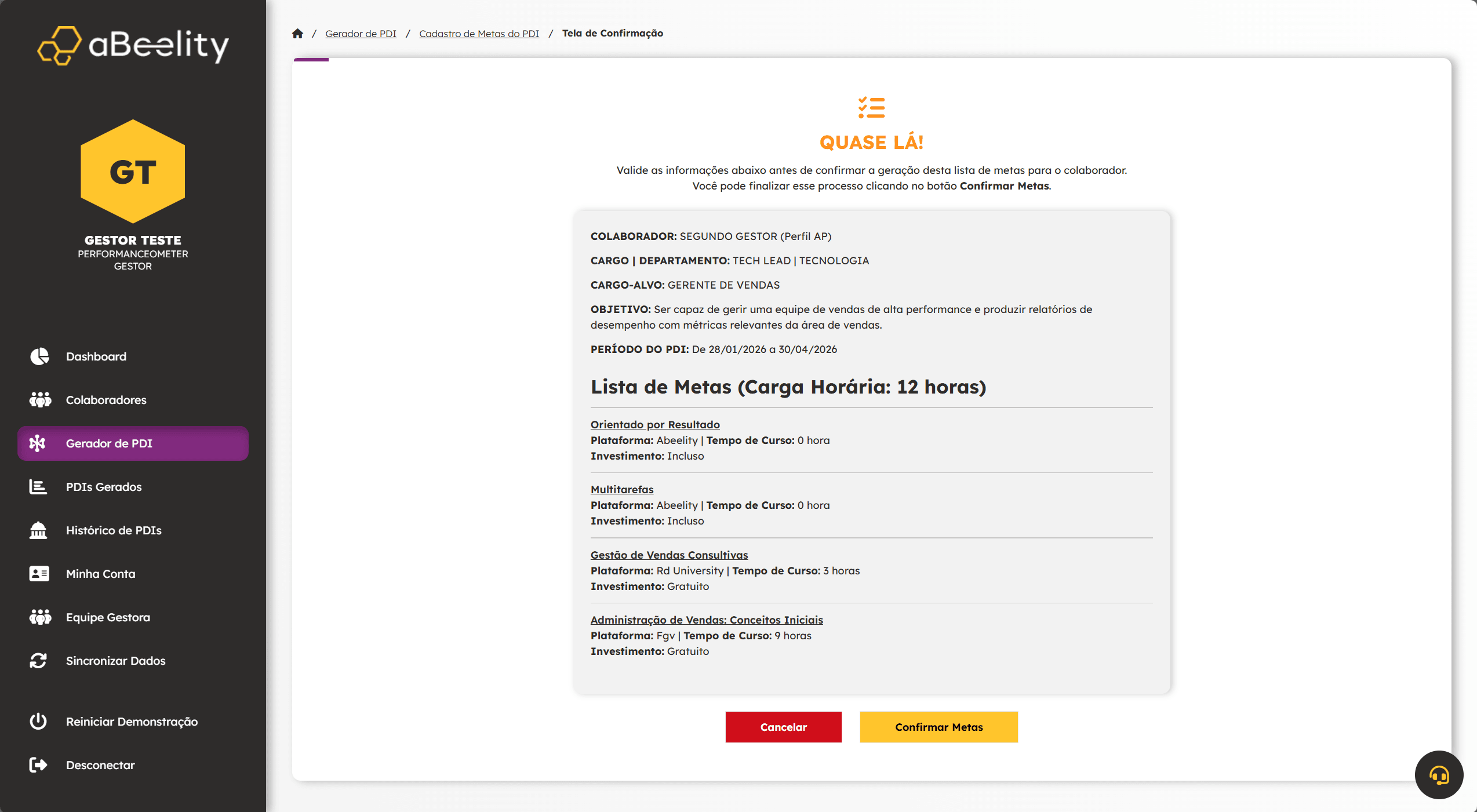This screenshot has width=1477, height=812.
Task: Open the Orientado por Resultado goal link
Action: coord(655,424)
